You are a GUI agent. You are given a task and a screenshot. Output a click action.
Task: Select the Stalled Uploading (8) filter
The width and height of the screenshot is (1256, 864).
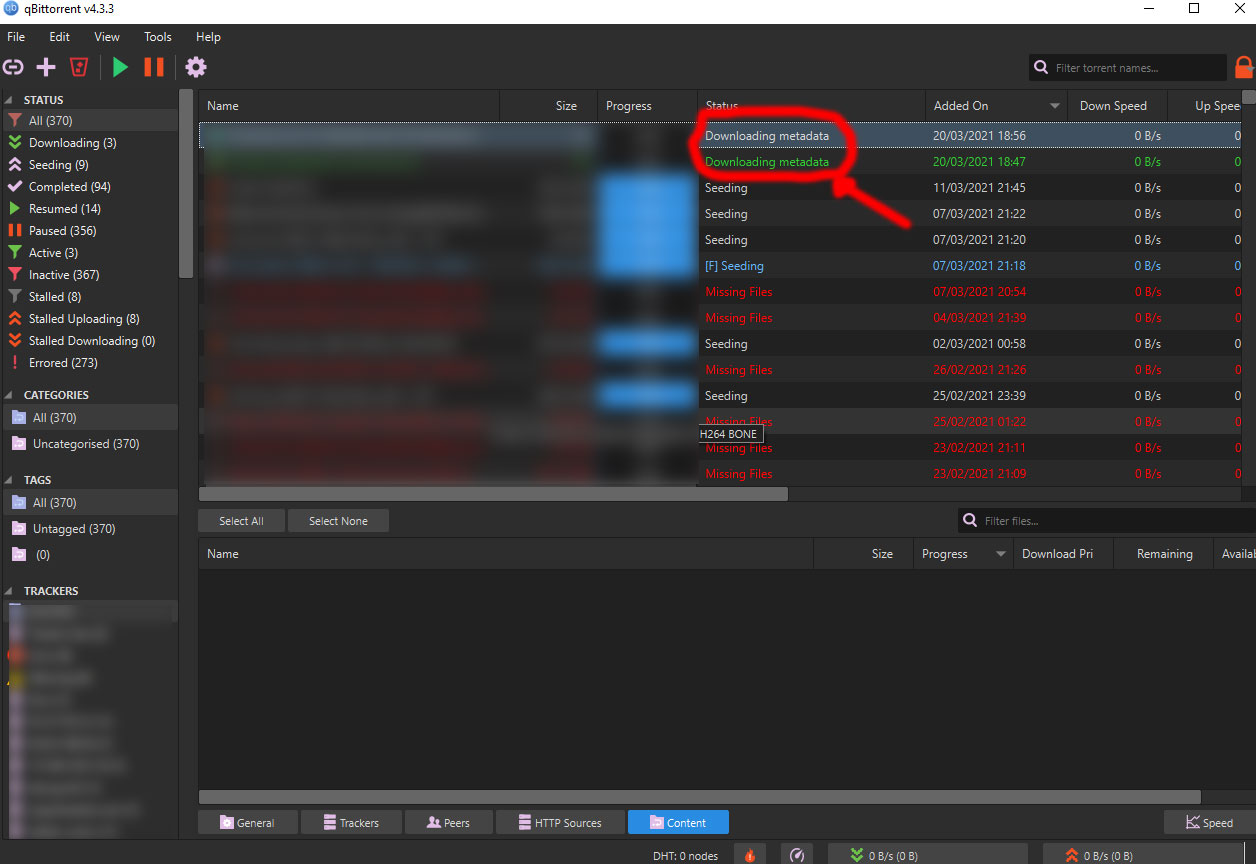89,319
